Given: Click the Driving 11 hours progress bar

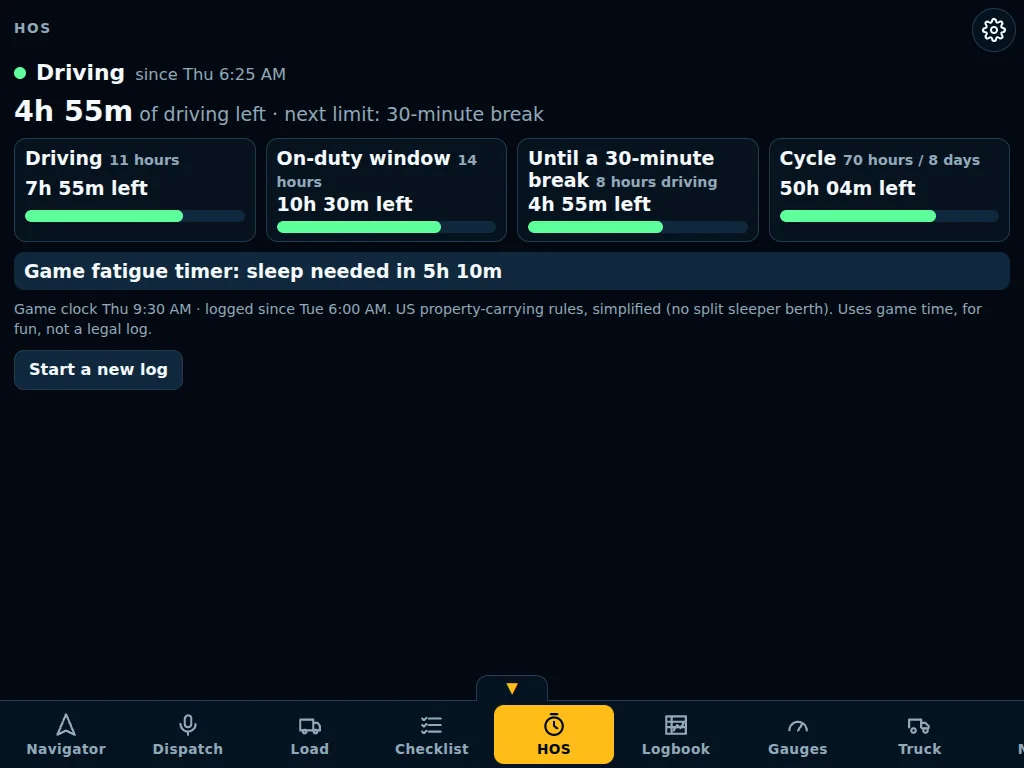Looking at the screenshot, I should [135, 216].
